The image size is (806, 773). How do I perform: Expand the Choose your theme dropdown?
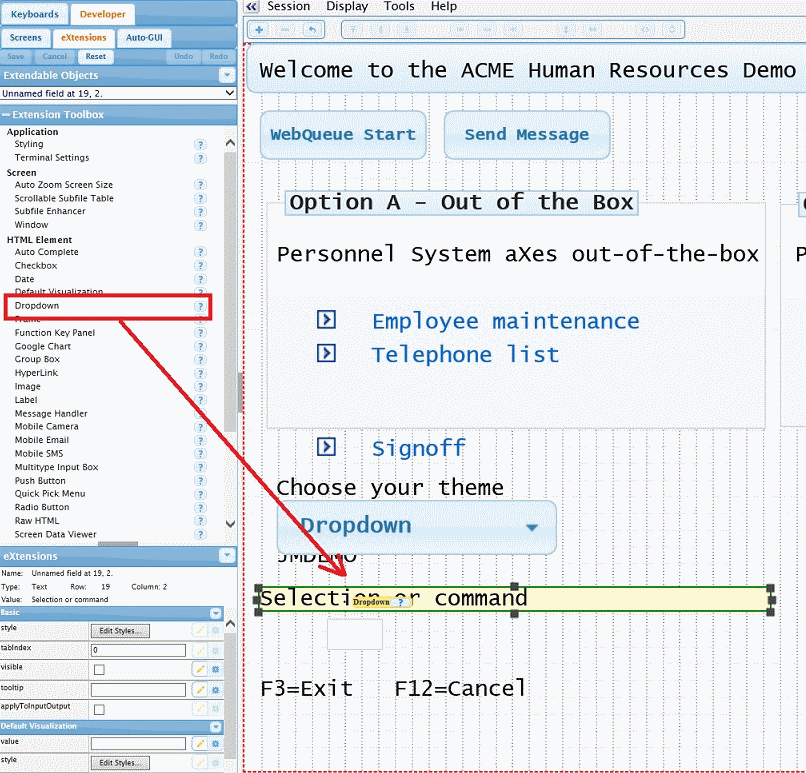[532, 528]
